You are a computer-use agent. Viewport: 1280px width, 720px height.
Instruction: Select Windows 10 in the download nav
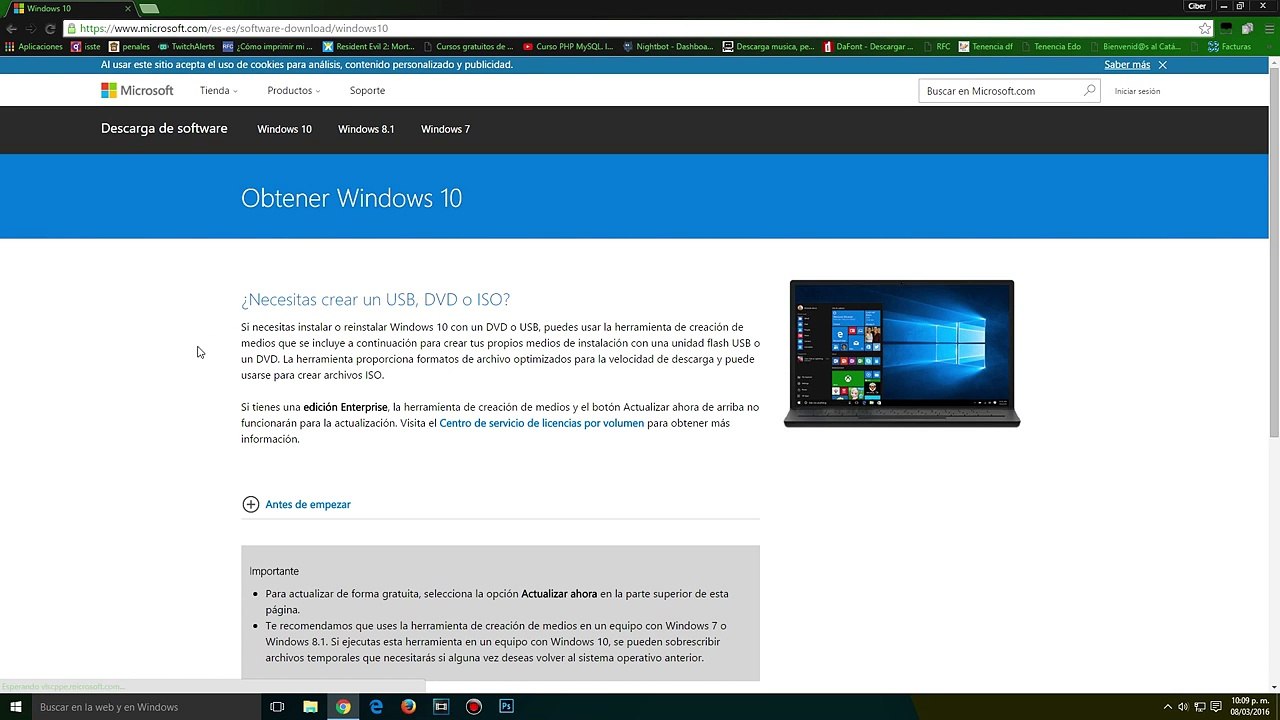(x=284, y=129)
